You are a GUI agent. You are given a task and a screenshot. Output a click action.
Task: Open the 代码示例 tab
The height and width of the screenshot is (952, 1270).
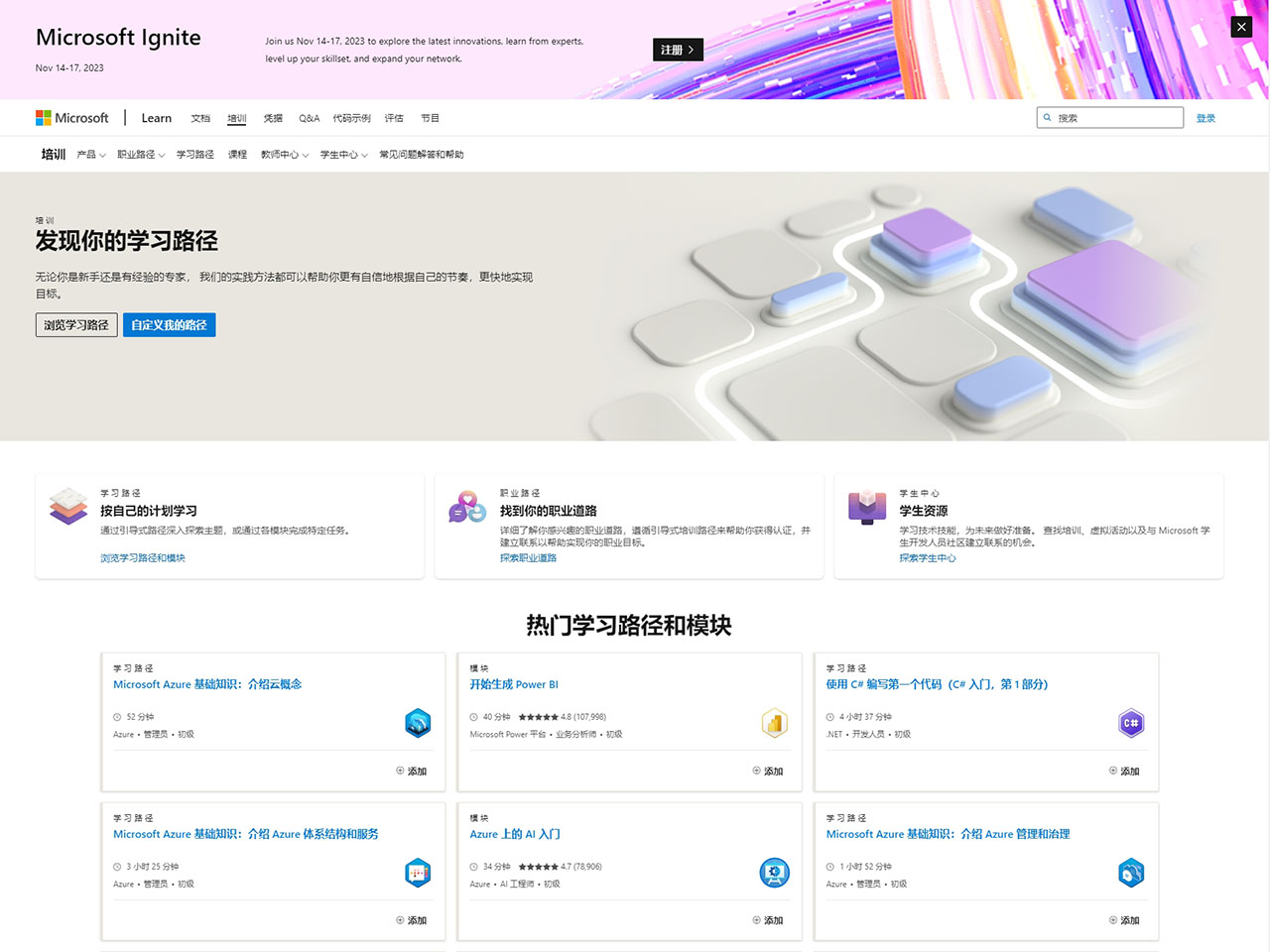352,118
